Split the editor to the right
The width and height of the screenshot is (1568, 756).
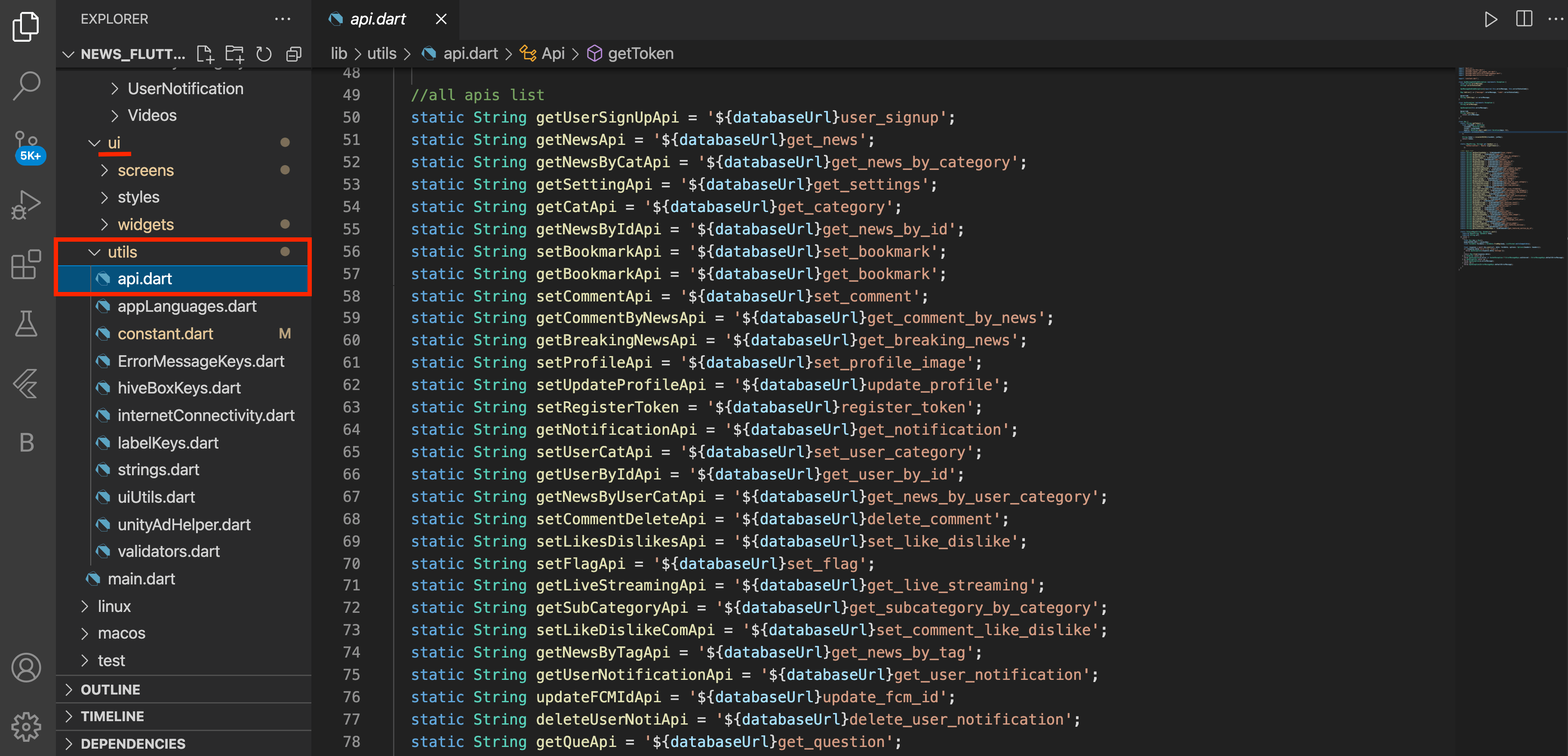(1524, 19)
